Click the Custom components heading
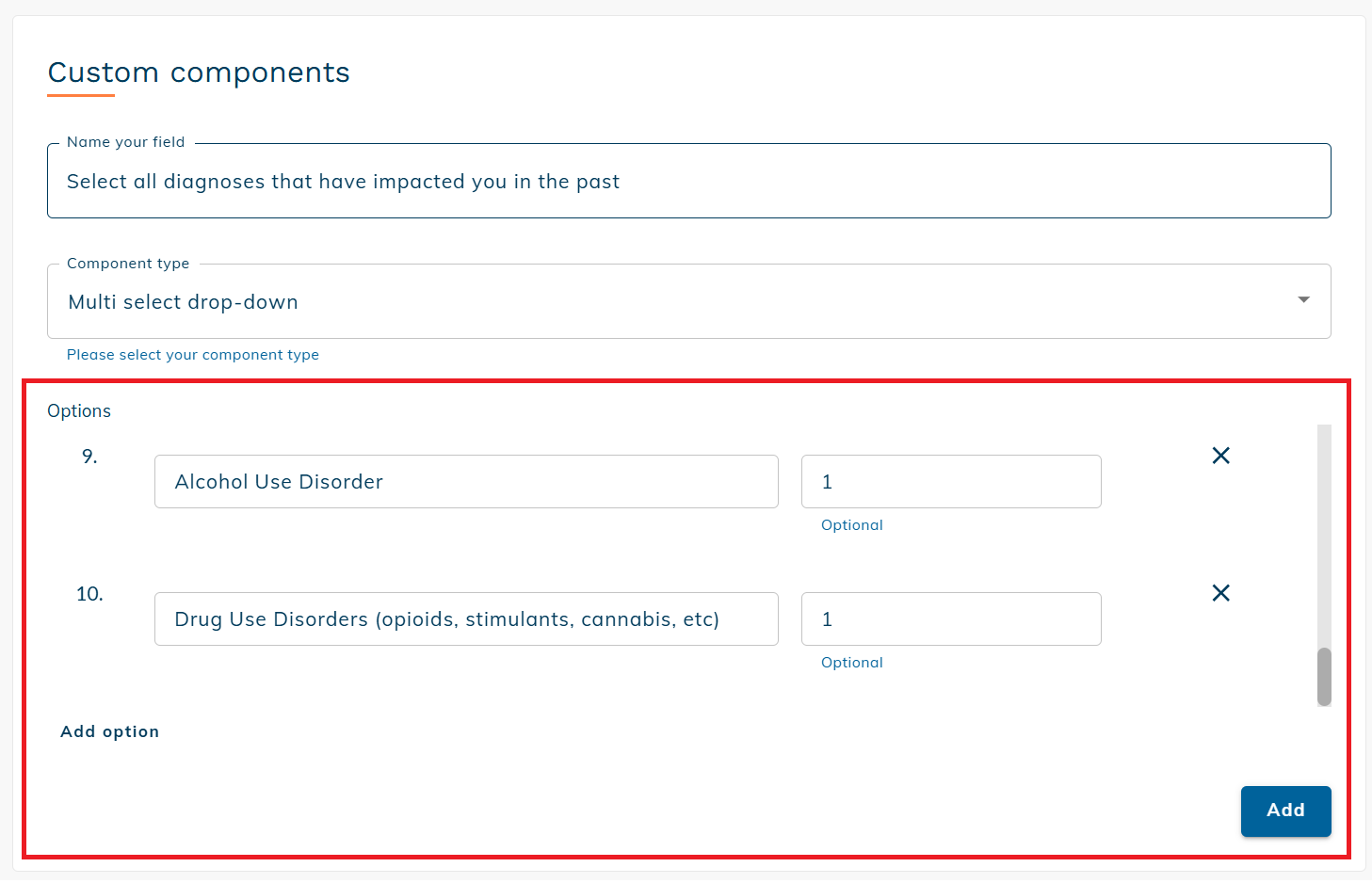This screenshot has width=1372, height=883. [199, 72]
